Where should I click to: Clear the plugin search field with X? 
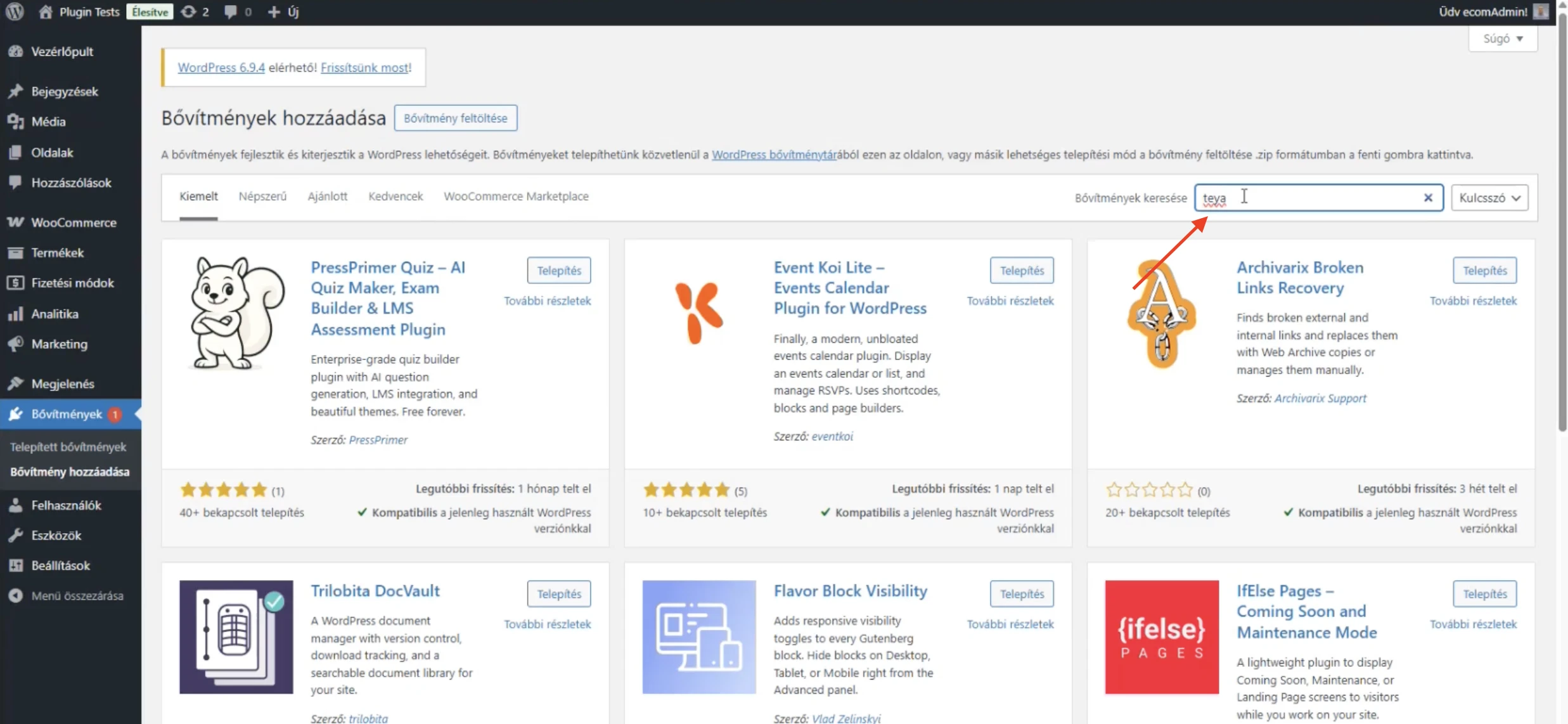tap(1428, 198)
